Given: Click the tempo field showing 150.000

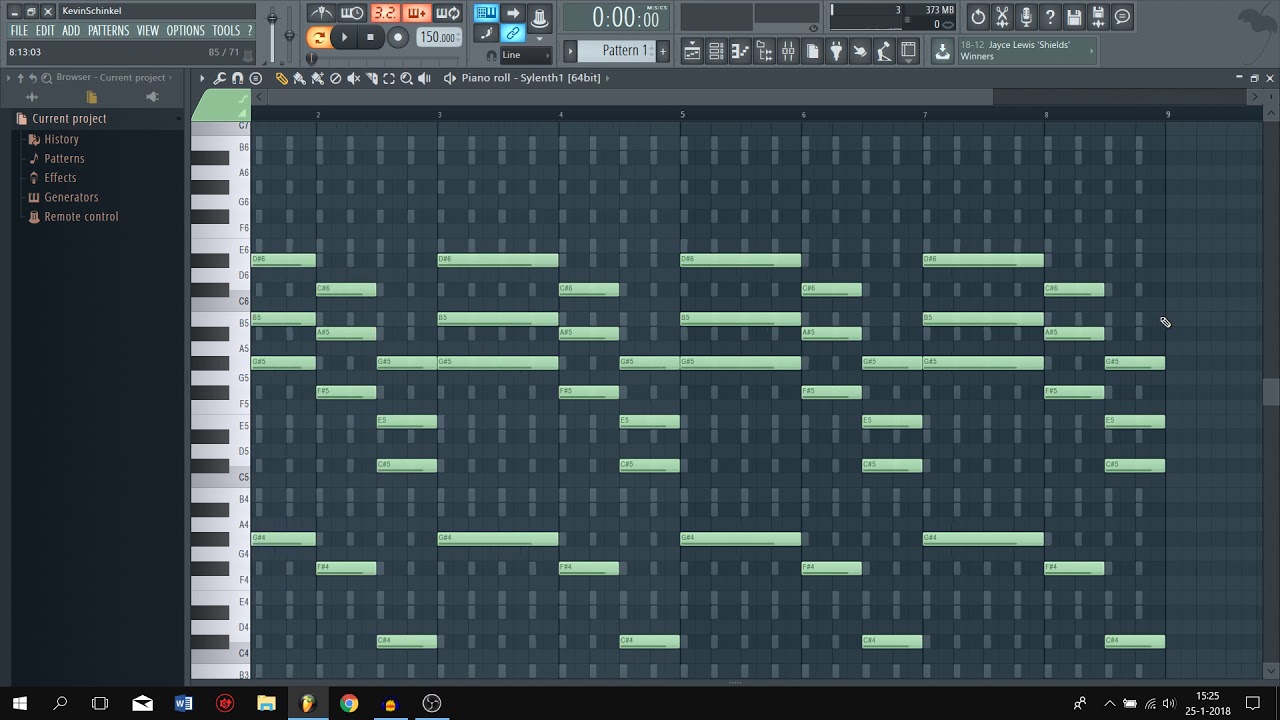Looking at the screenshot, I should [x=438, y=38].
